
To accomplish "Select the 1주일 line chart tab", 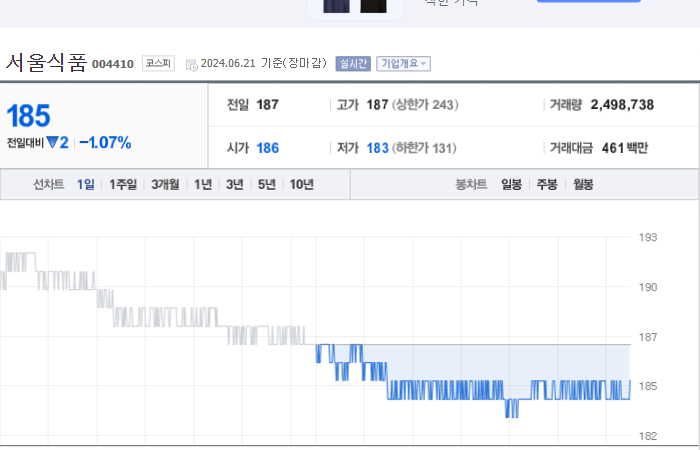I will click(123, 184).
